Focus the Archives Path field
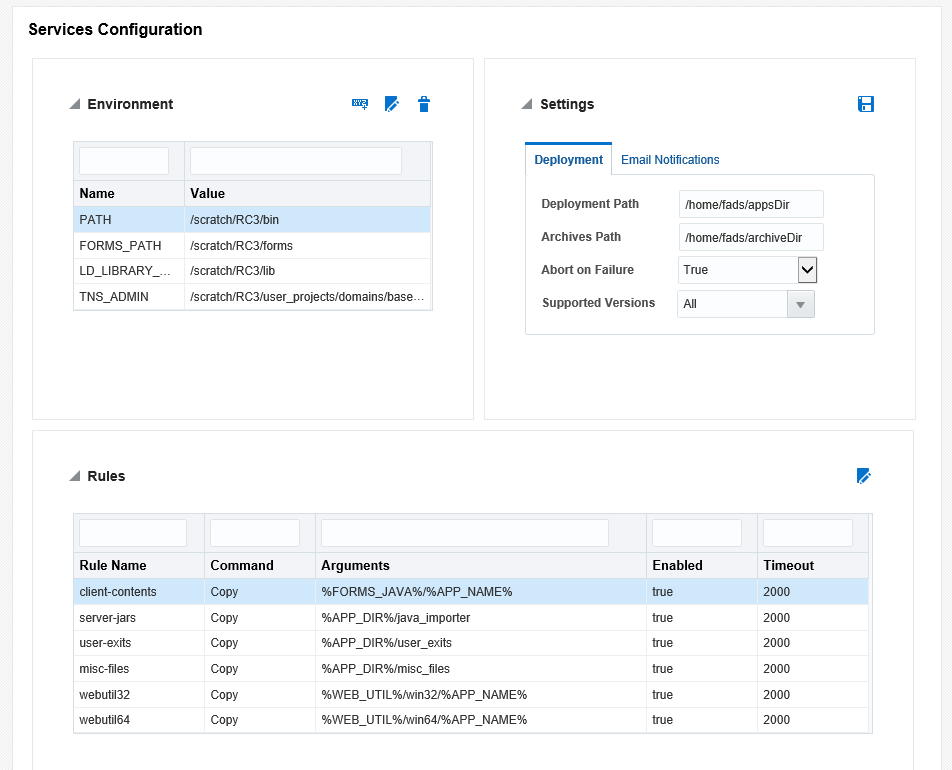 point(751,237)
